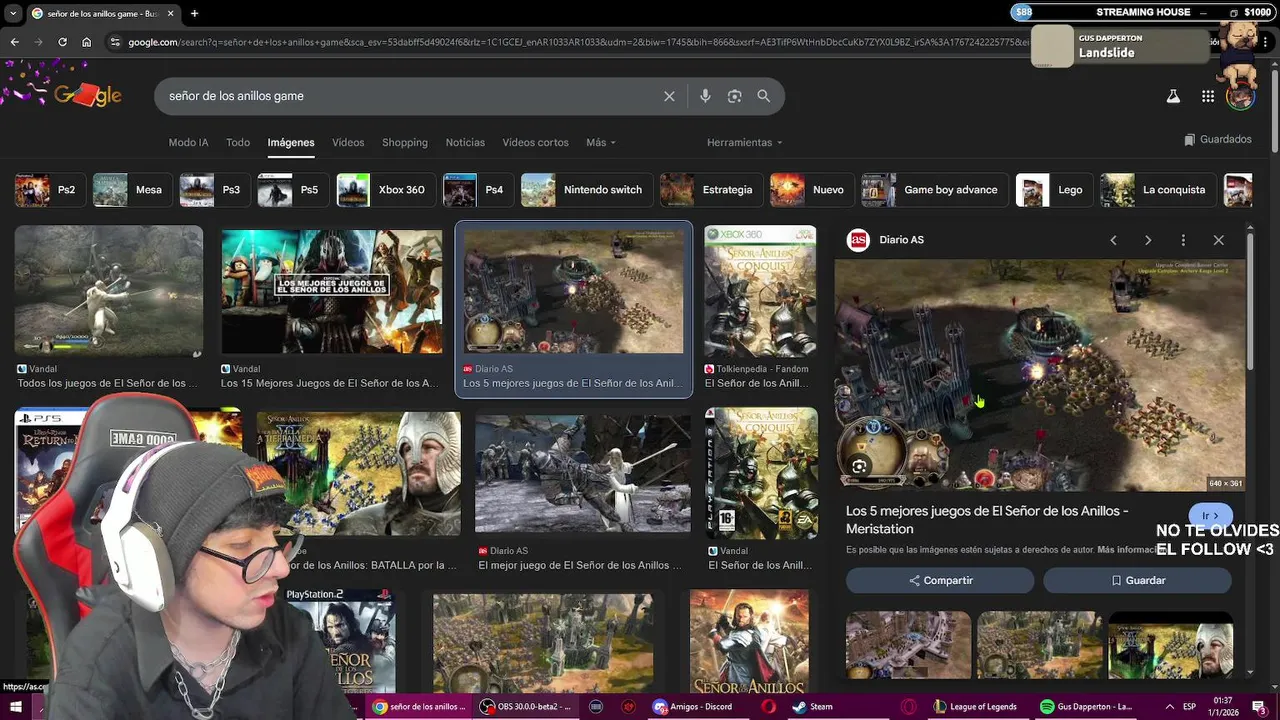
Task: Click the Compartir button
Action: [940, 580]
